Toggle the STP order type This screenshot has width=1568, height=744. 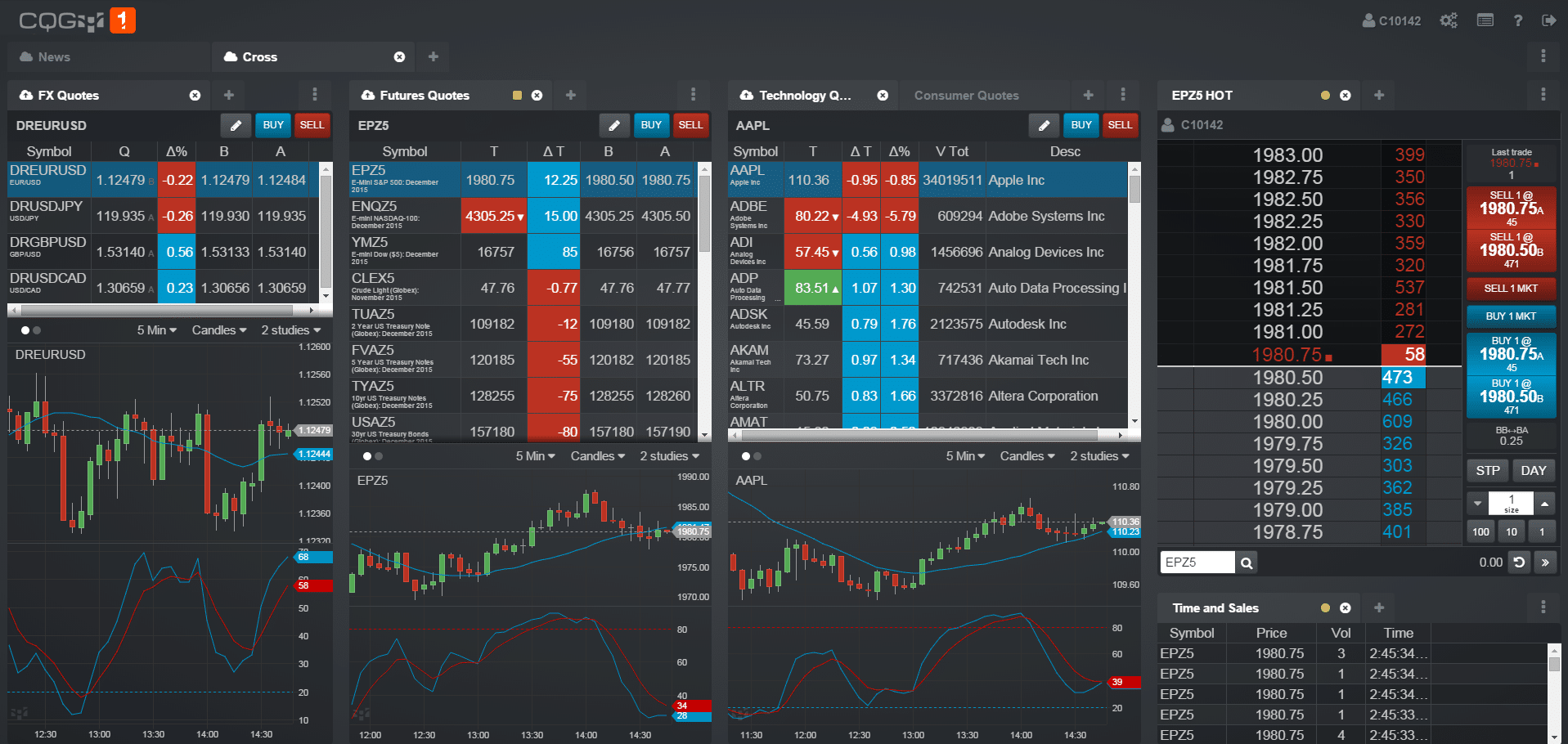point(1487,471)
